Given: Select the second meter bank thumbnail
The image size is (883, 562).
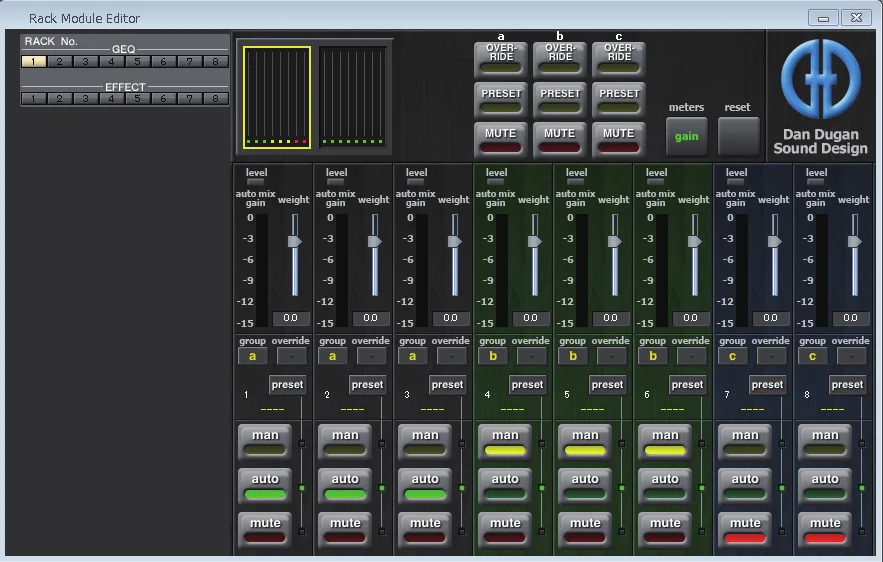Looking at the screenshot, I should [353, 97].
